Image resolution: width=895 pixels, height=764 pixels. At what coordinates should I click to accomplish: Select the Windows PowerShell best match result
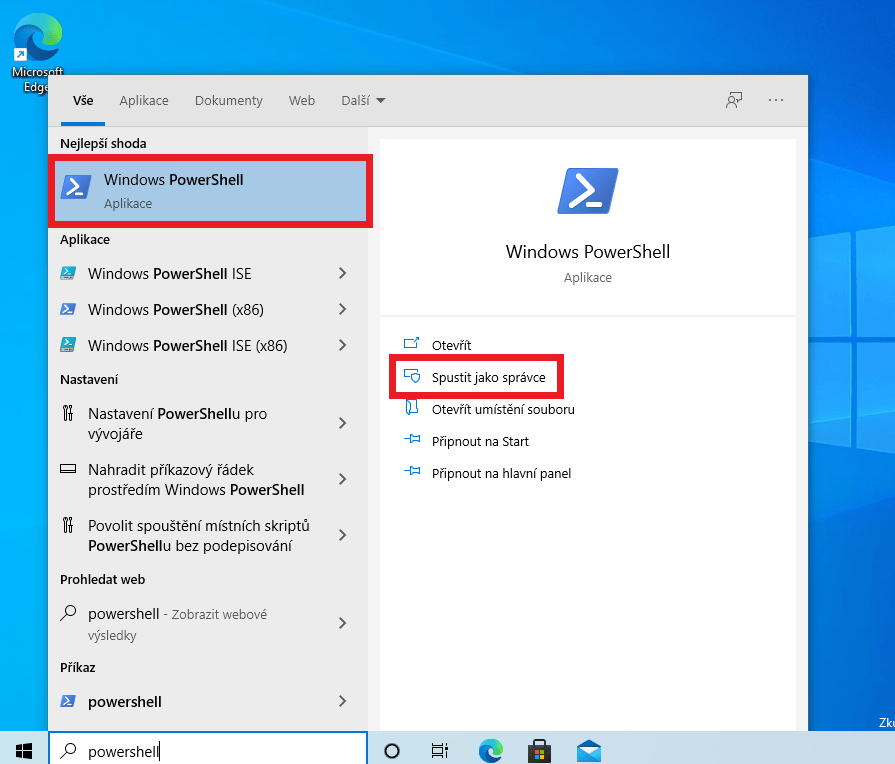(x=212, y=190)
